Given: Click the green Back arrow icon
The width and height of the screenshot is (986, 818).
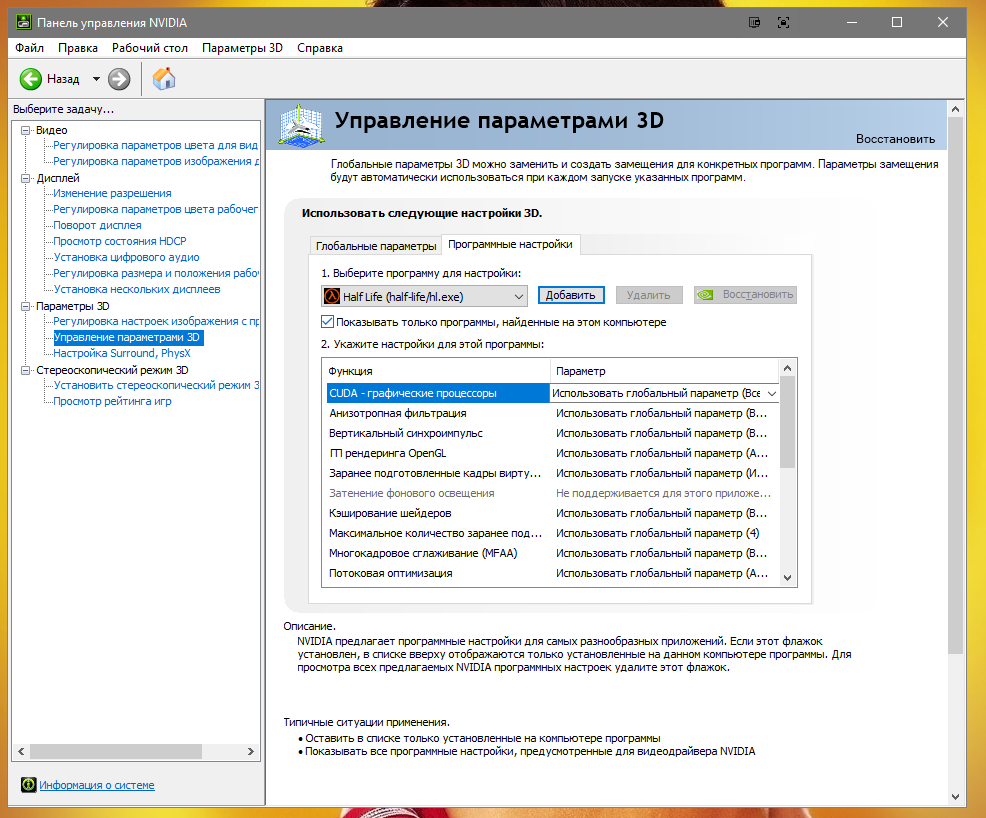Looking at the screenshot, I should coord(30,79).
